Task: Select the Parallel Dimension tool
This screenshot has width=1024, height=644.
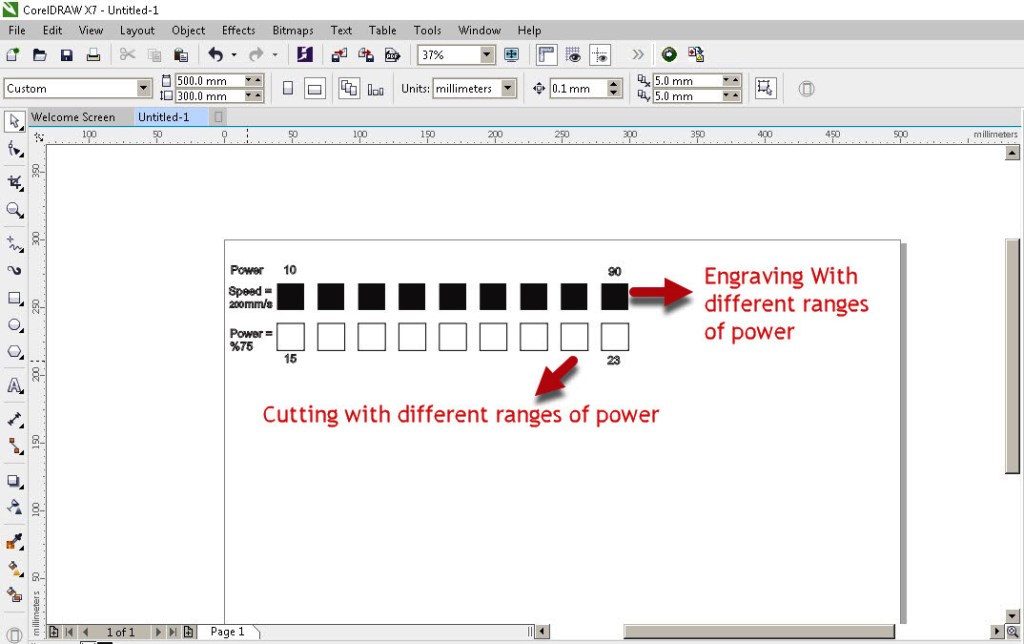Action: [x=14, y=419]
